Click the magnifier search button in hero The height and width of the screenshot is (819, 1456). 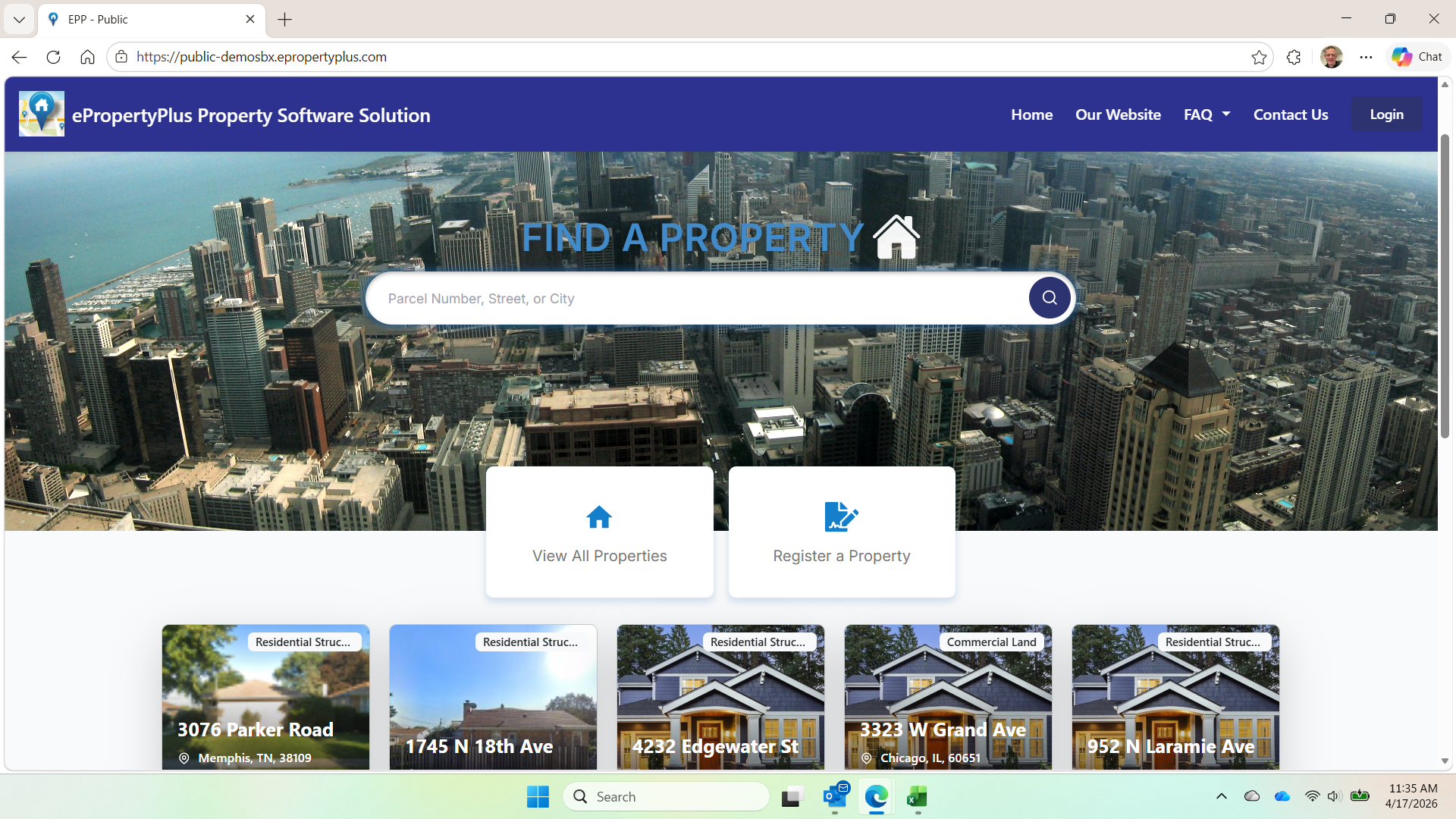[x=1050, y=298]
